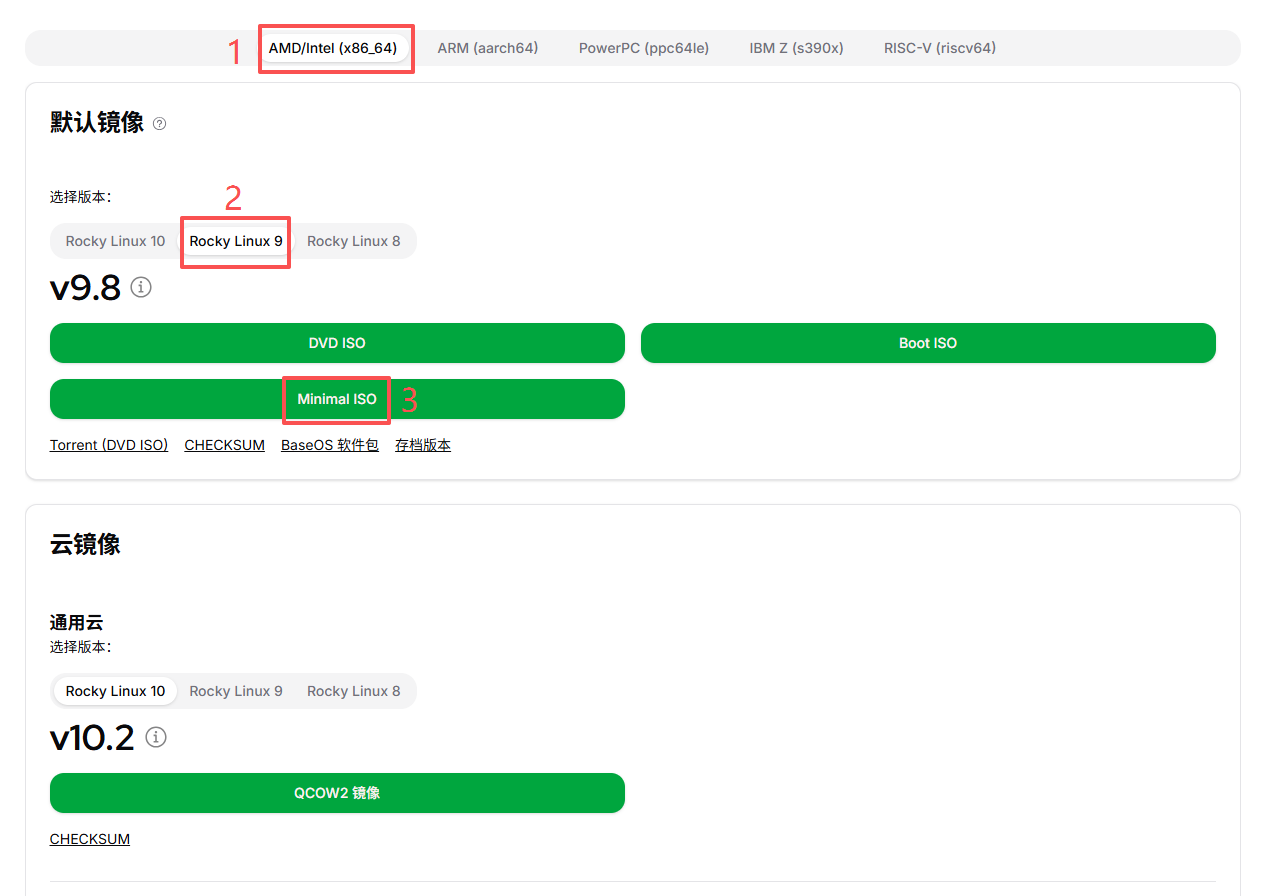Choose Rocky Linux 10 in default images
The width and height of the screenshot is (1266, 896).
(x=116, y=241)
